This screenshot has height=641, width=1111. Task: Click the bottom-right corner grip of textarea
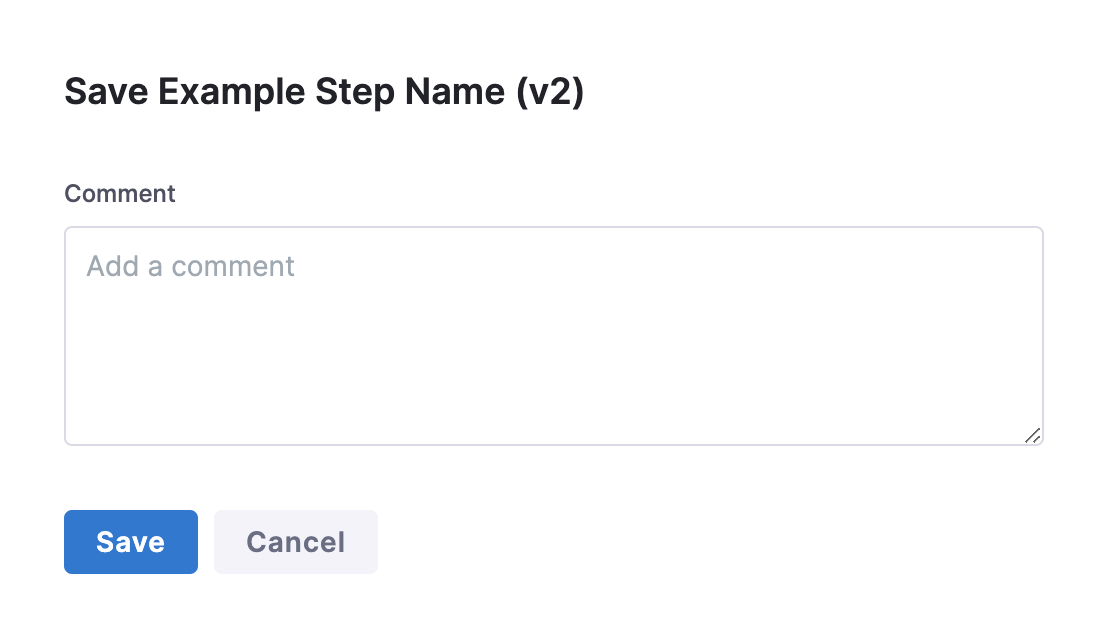[1033, 435]
